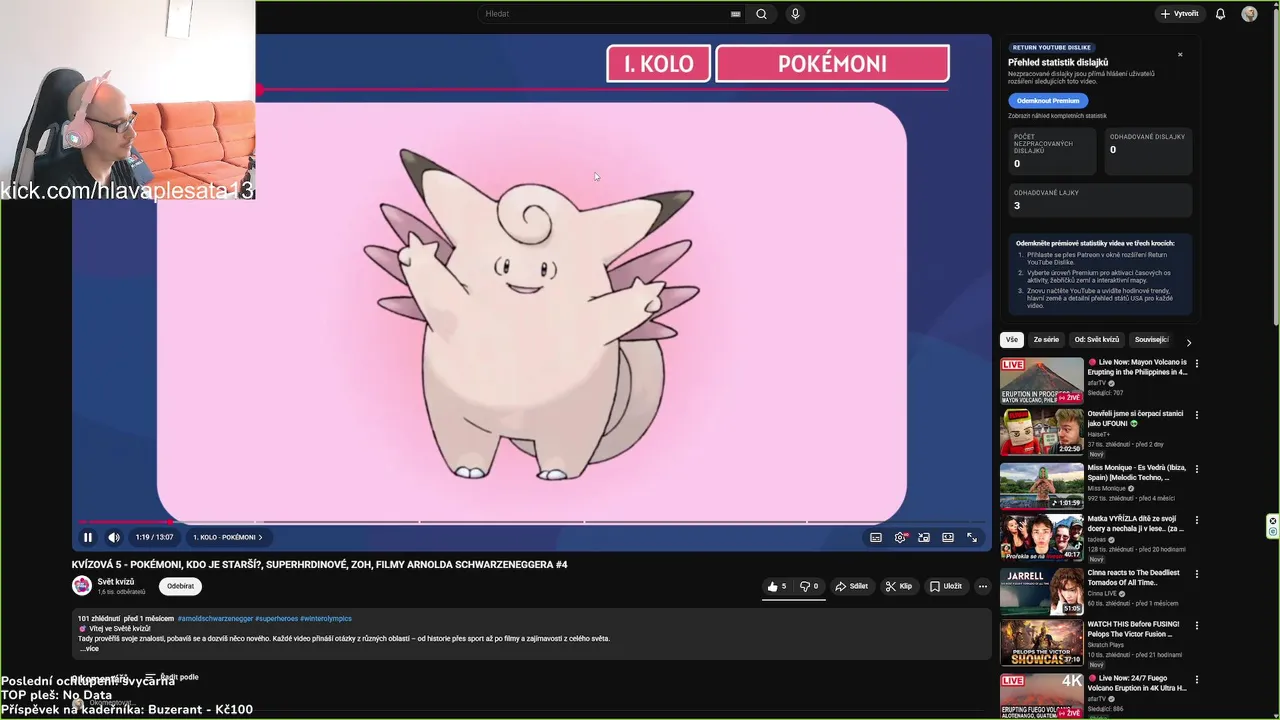
Task: Expand description with ...více
Action: point(89,649)
